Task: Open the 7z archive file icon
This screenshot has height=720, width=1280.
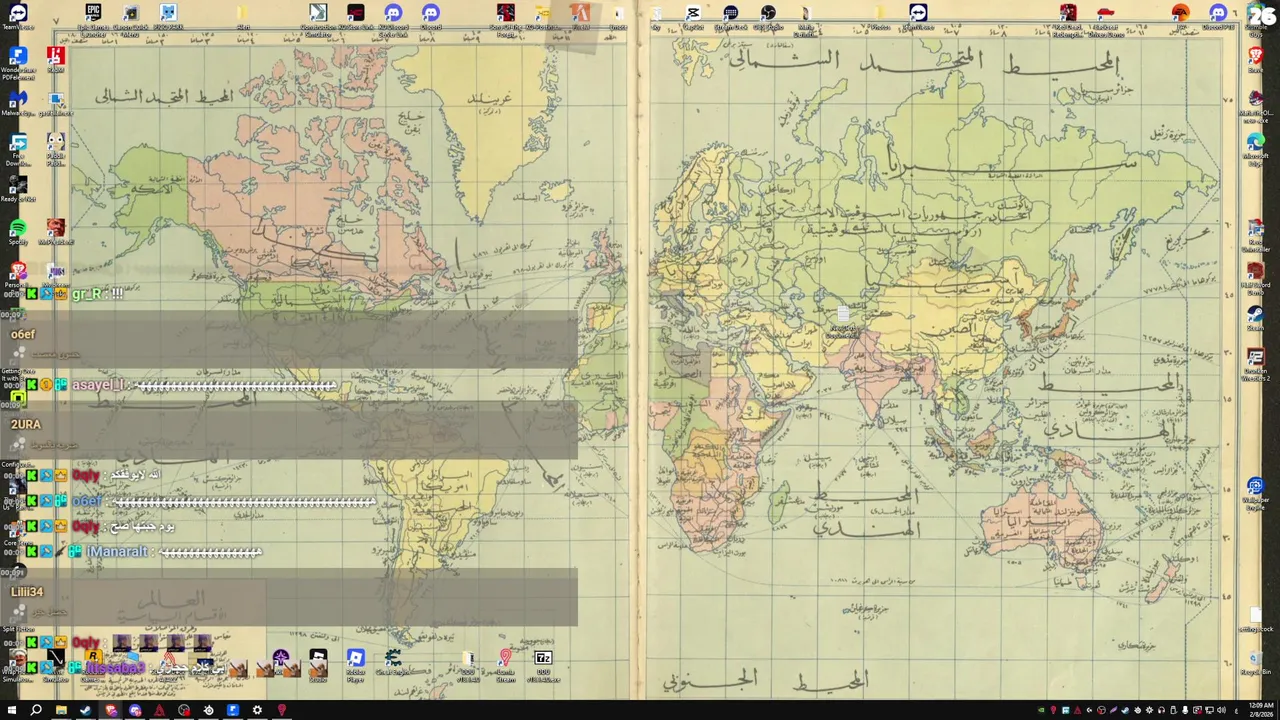Action: click(x=543, y=658)
